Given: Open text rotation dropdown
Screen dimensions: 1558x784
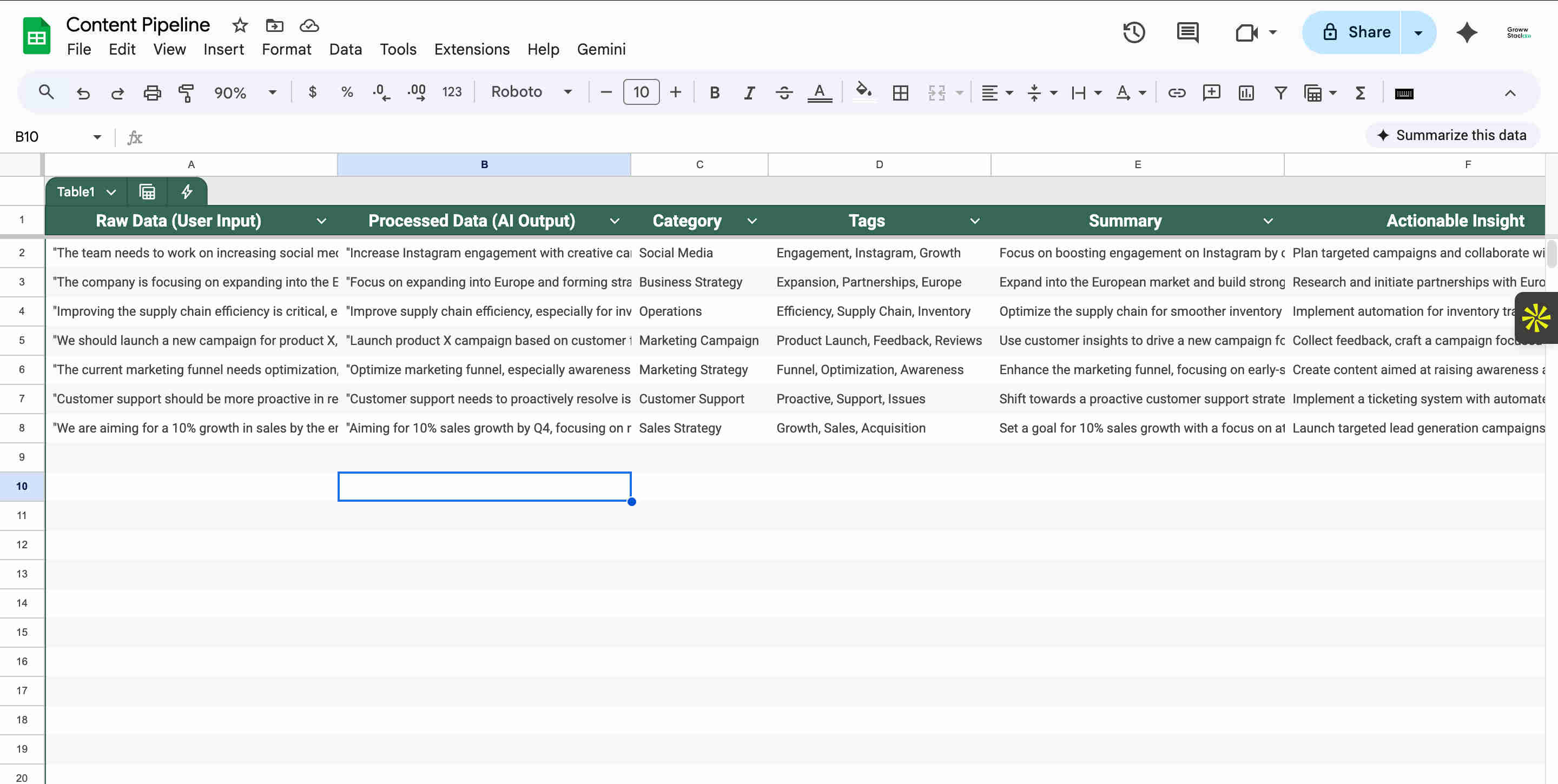Looking at the screenshot, I should point(1131,92).
